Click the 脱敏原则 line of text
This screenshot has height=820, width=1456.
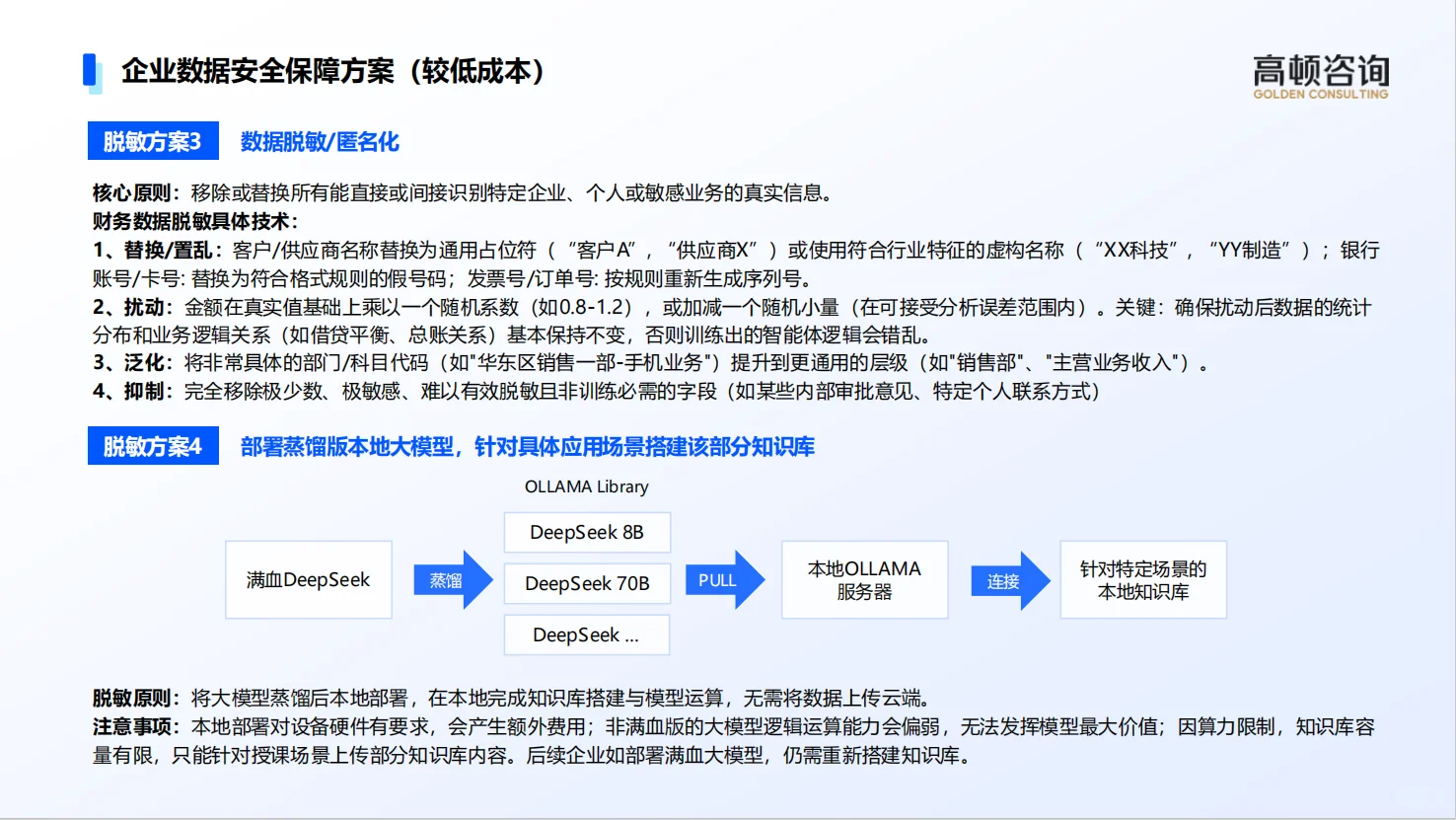pyautogui.click(x=512, y=699)
